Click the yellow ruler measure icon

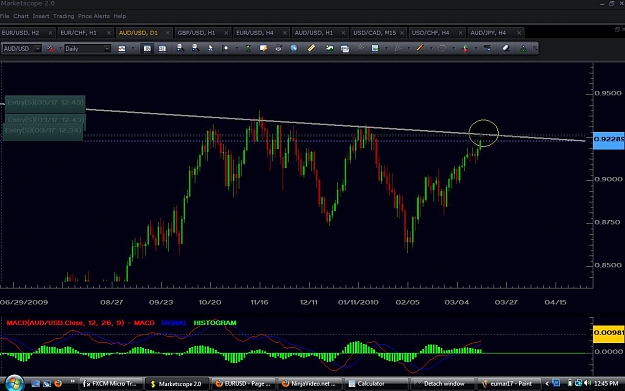[311, 48]
